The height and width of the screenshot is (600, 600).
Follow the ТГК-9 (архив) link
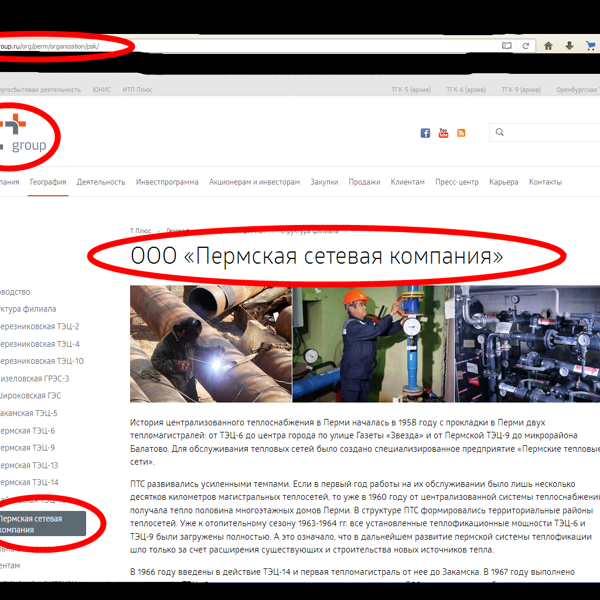(521, 90)
